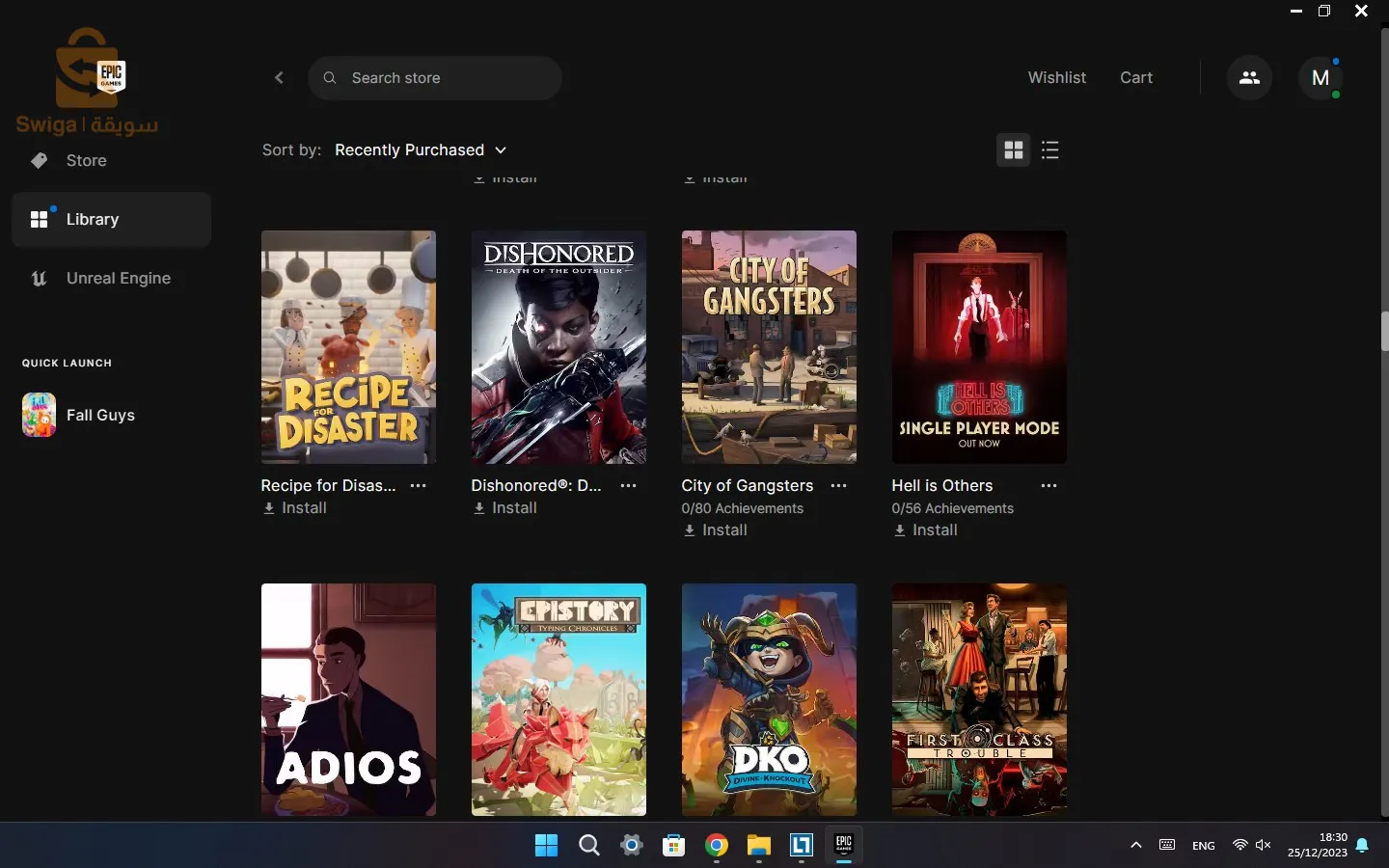Install Recipe for Disaster
This screenshot has width=1389, height=868.
click(295, 508)
